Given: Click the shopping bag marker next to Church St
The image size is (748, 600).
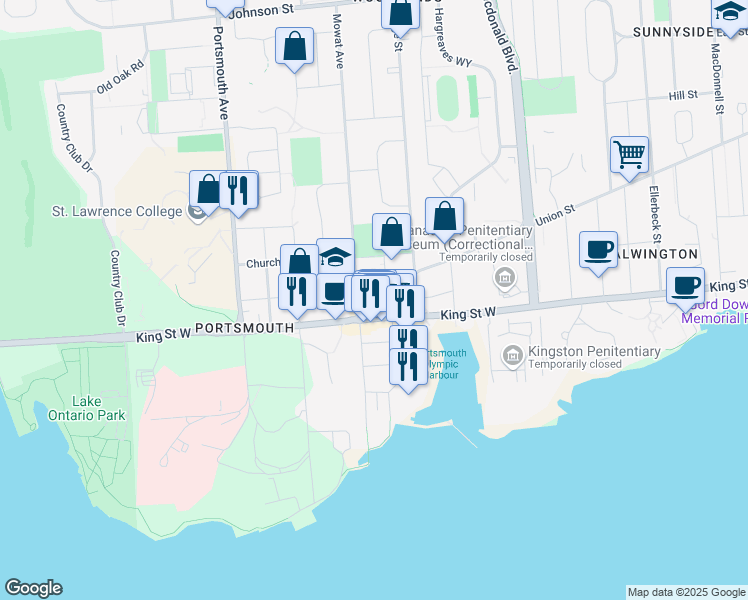Looking at the screenshot, I should click(299, 260).
